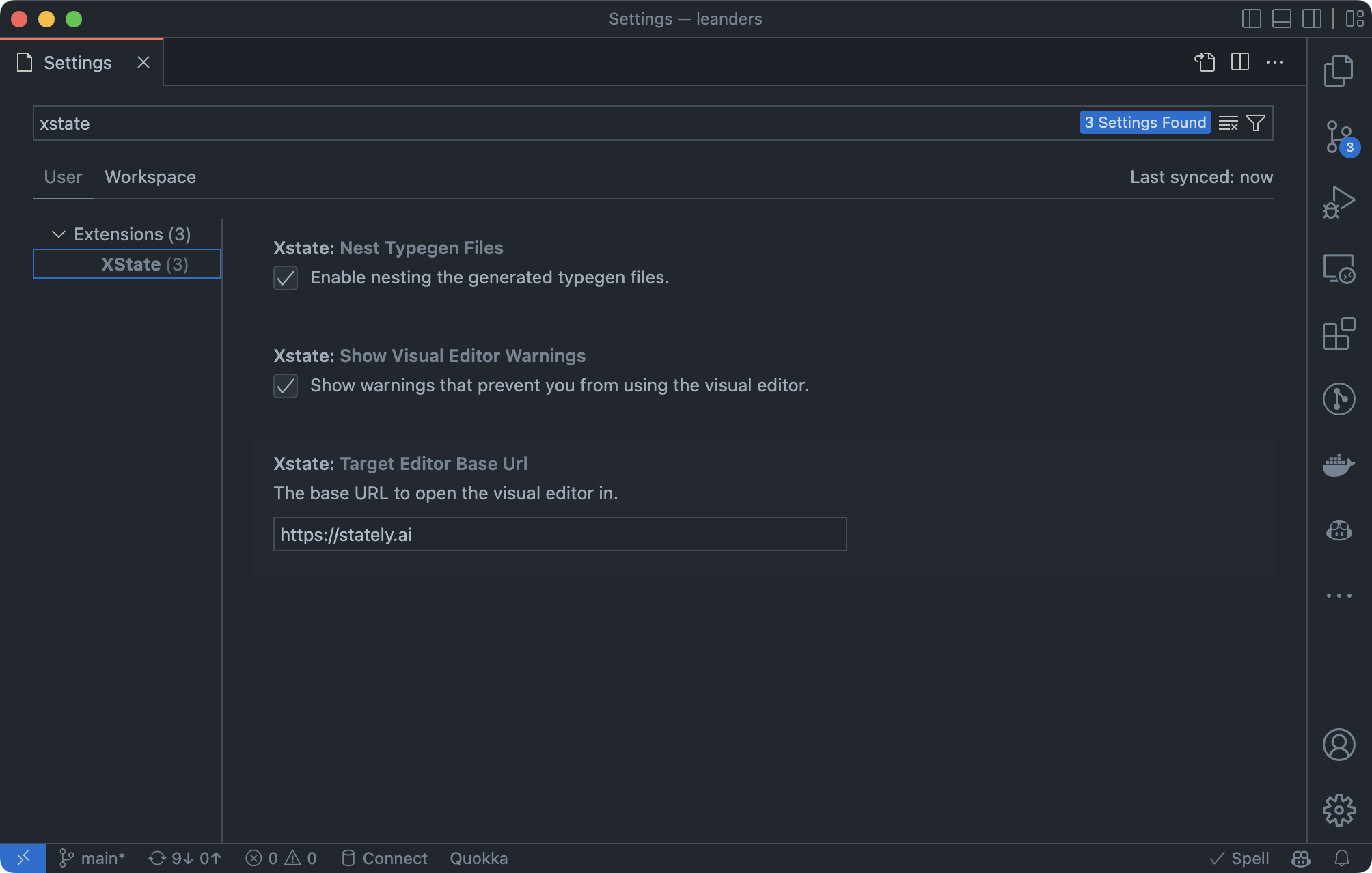This screenshot has height=873, width=1372.
Task: Open the Remote Explorer view
Action: pyautogui.click(x=1339, y=268)
